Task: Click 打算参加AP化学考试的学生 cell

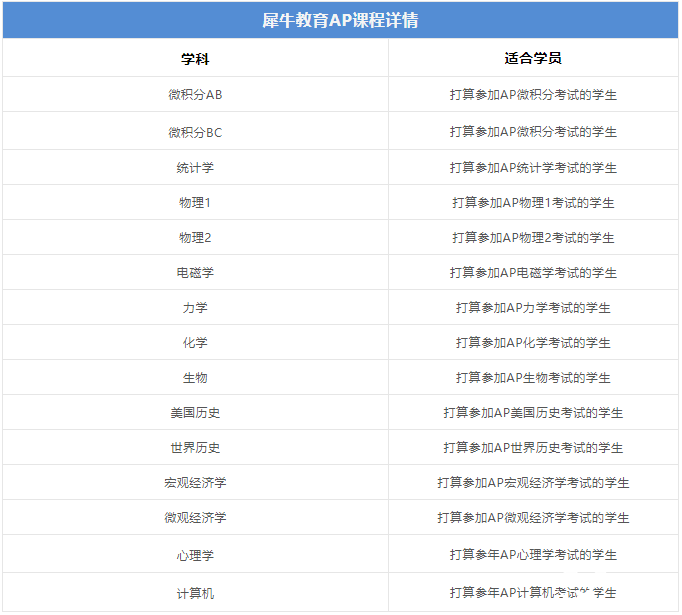Action: pos(533,342)
